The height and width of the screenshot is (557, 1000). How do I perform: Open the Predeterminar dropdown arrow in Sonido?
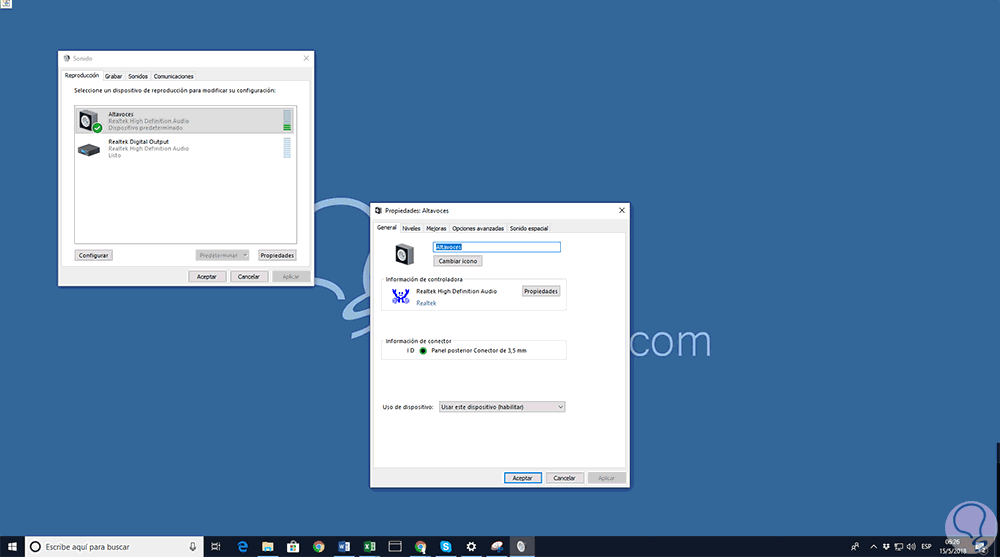point(244,255)
